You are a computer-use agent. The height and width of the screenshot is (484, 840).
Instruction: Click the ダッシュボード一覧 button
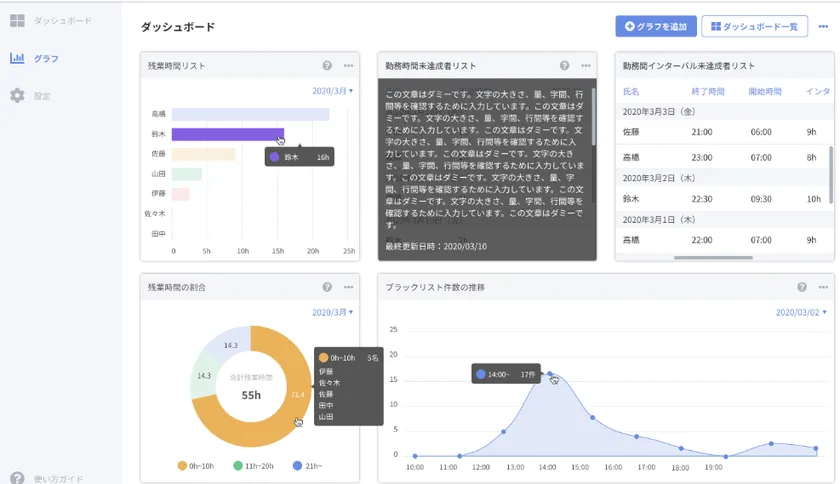(x=754, y=27)
